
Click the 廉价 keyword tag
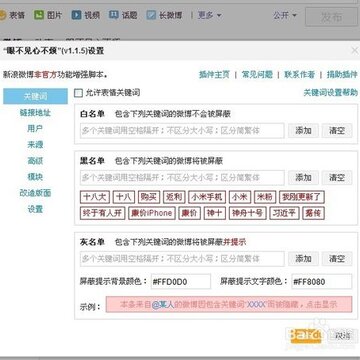coord(190,213)
